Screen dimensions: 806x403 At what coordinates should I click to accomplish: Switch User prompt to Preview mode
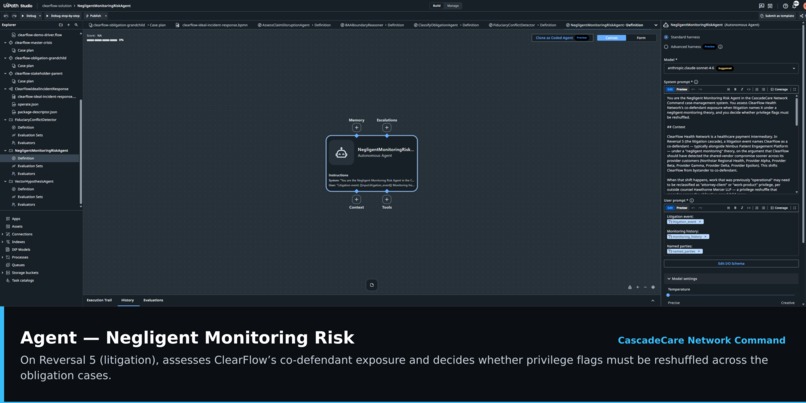pos(682,208)
